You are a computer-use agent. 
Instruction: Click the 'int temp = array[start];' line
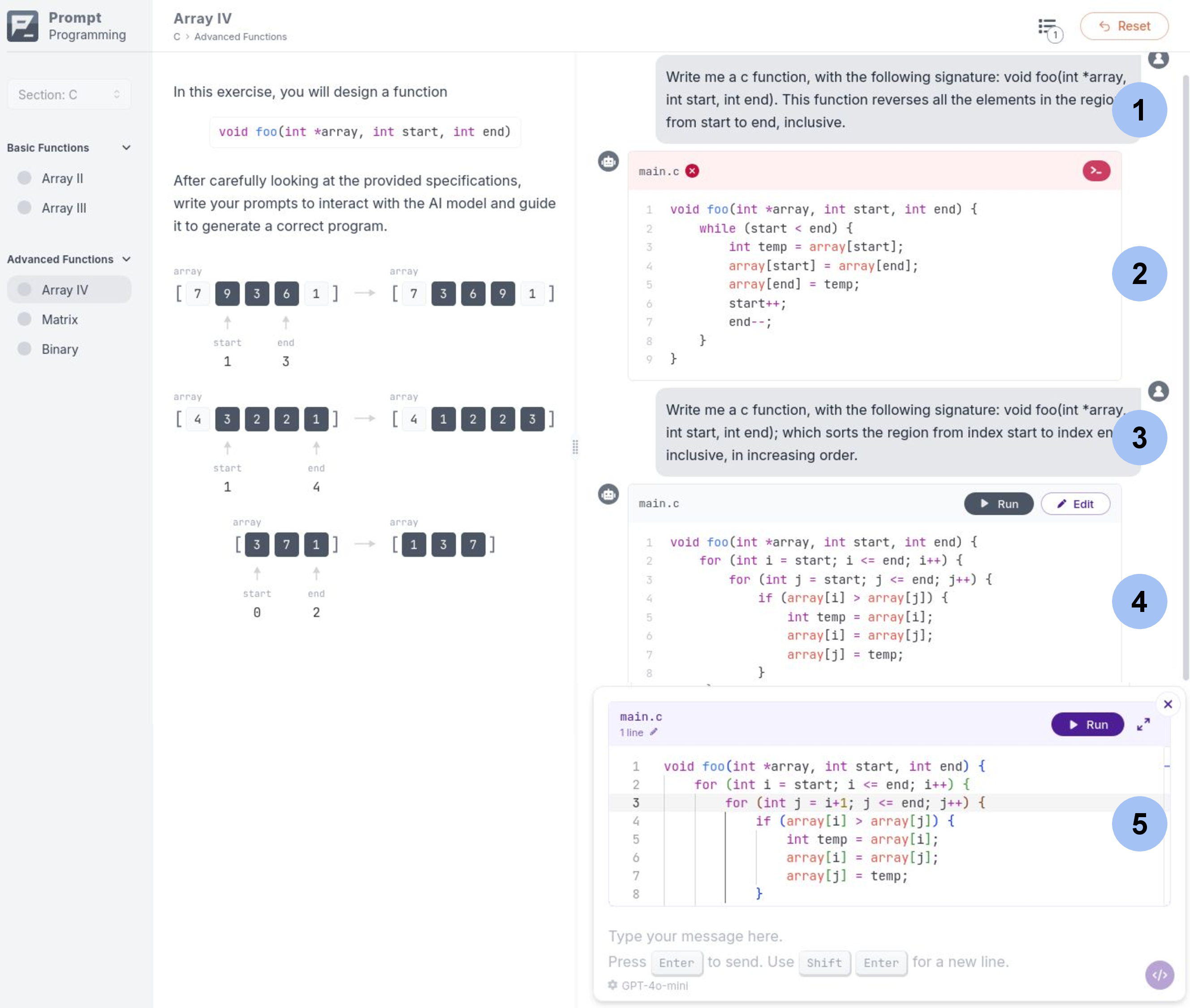815,247
